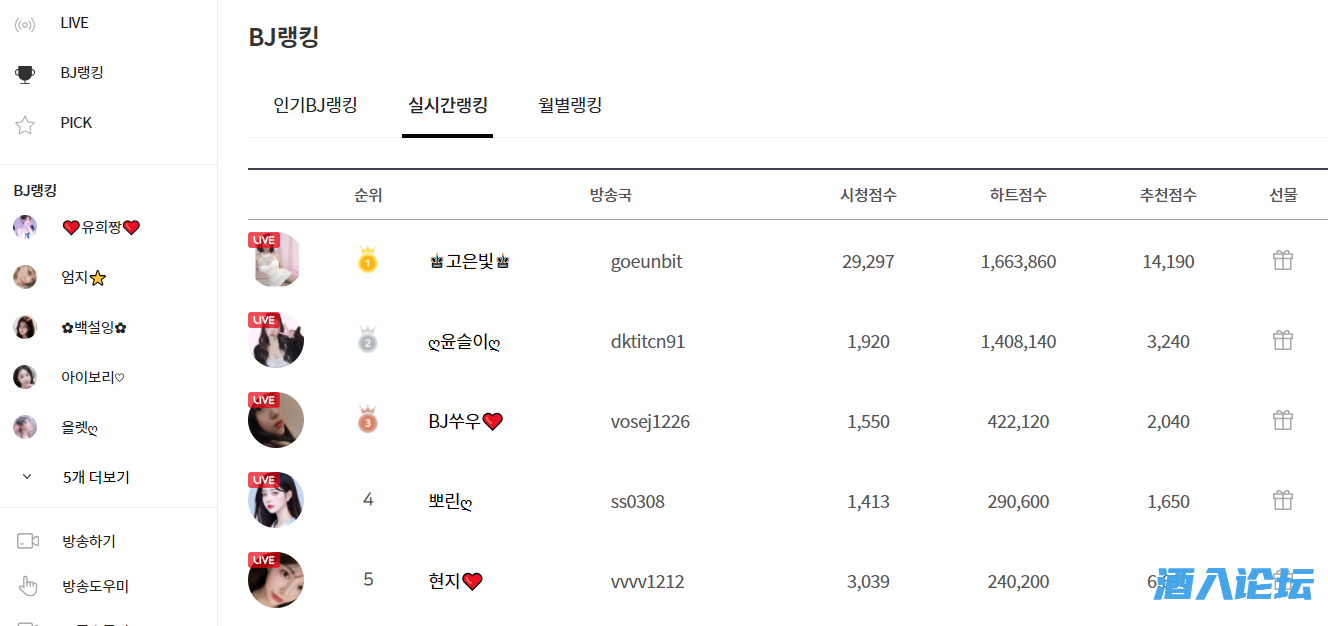Open gift icon for ss0308
This screenshot has height=626, width=1328.
click(x=1283, y=501)
